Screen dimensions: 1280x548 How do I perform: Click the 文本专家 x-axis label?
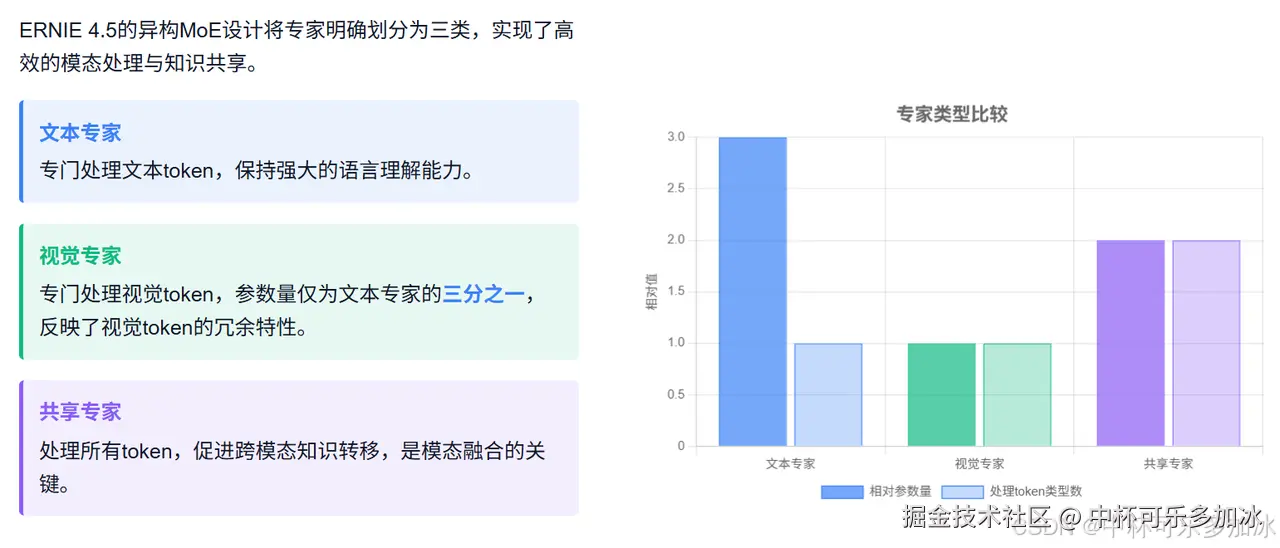point(790,464)
